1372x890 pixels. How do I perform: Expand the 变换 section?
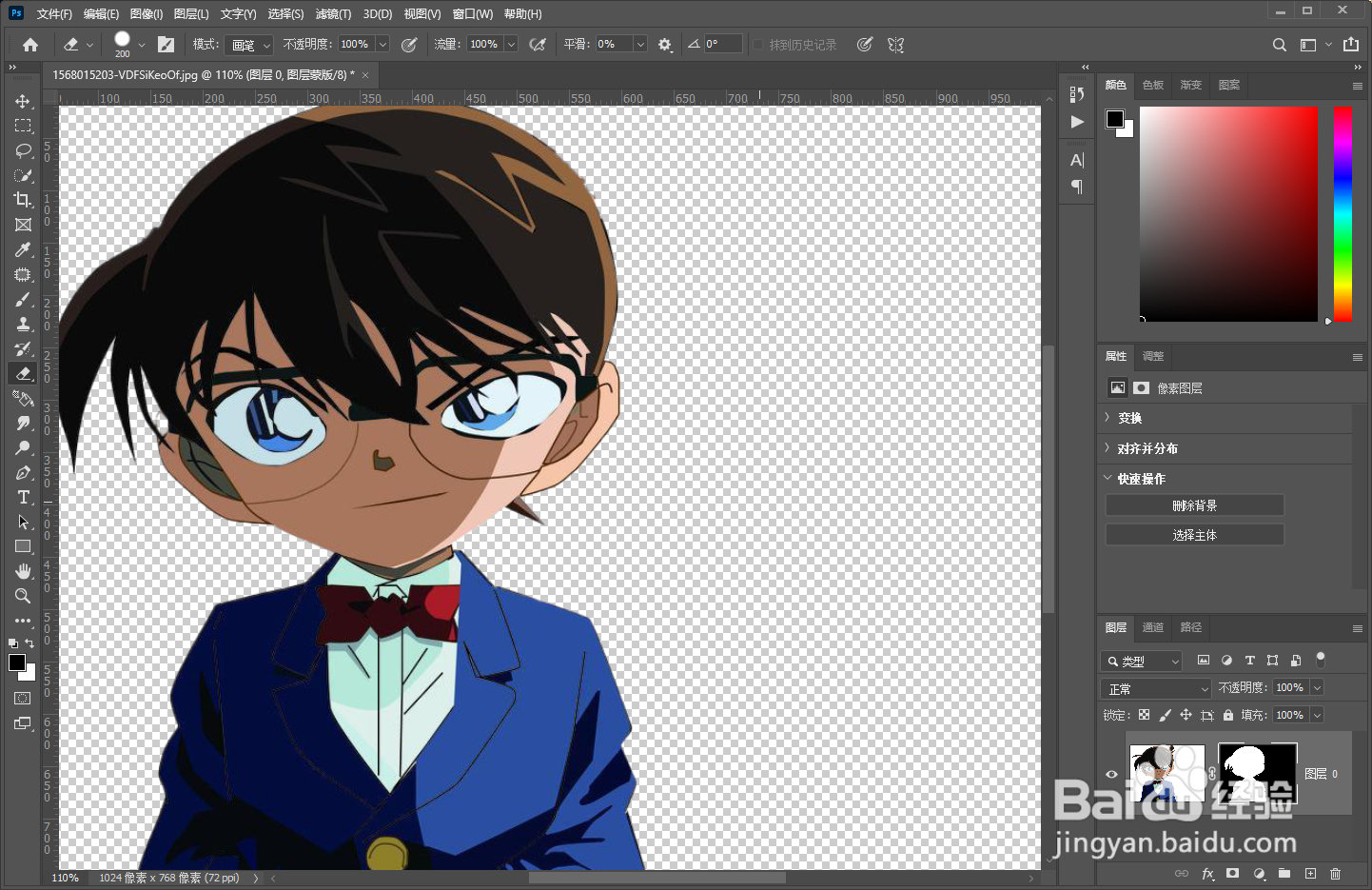tap(1107, 418)
